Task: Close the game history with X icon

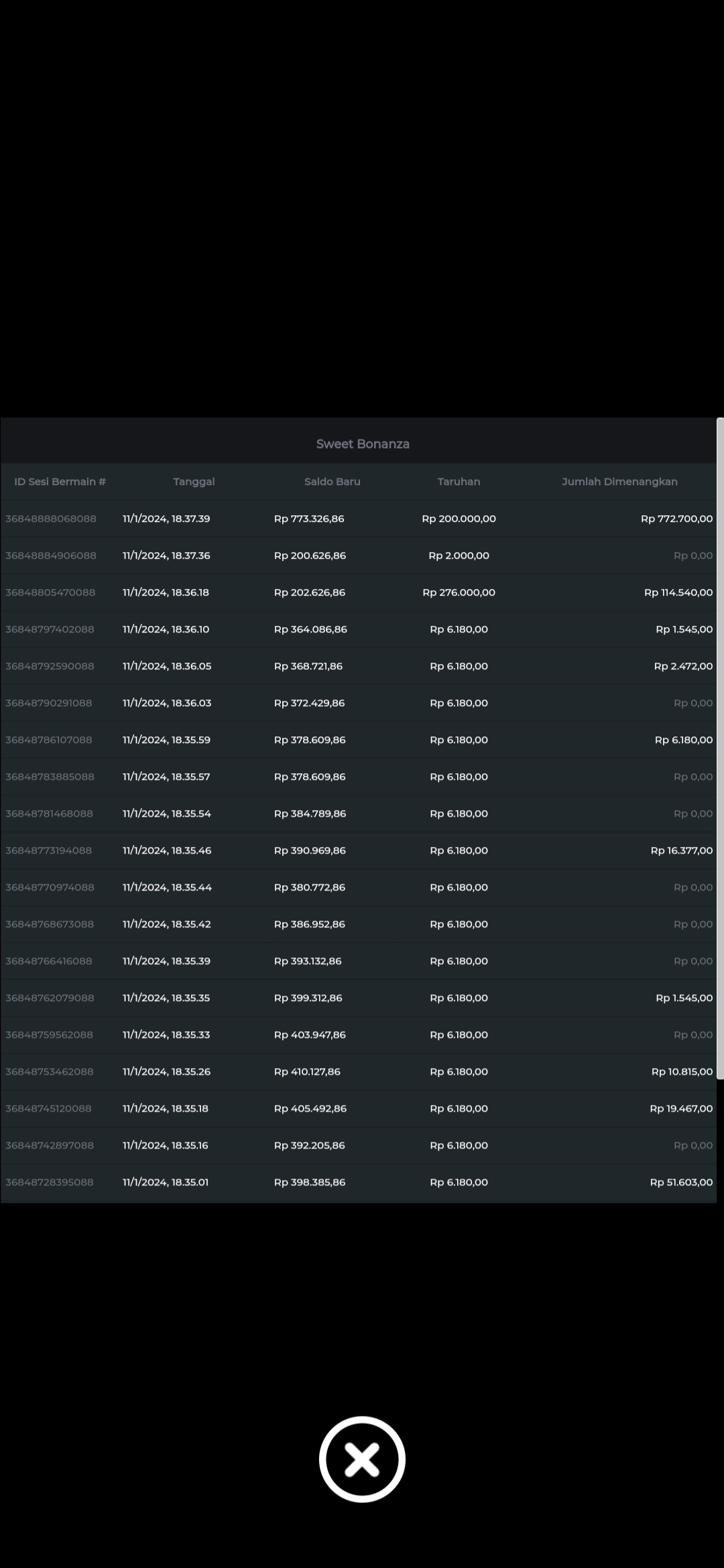Action: [x=362, y=1459]
